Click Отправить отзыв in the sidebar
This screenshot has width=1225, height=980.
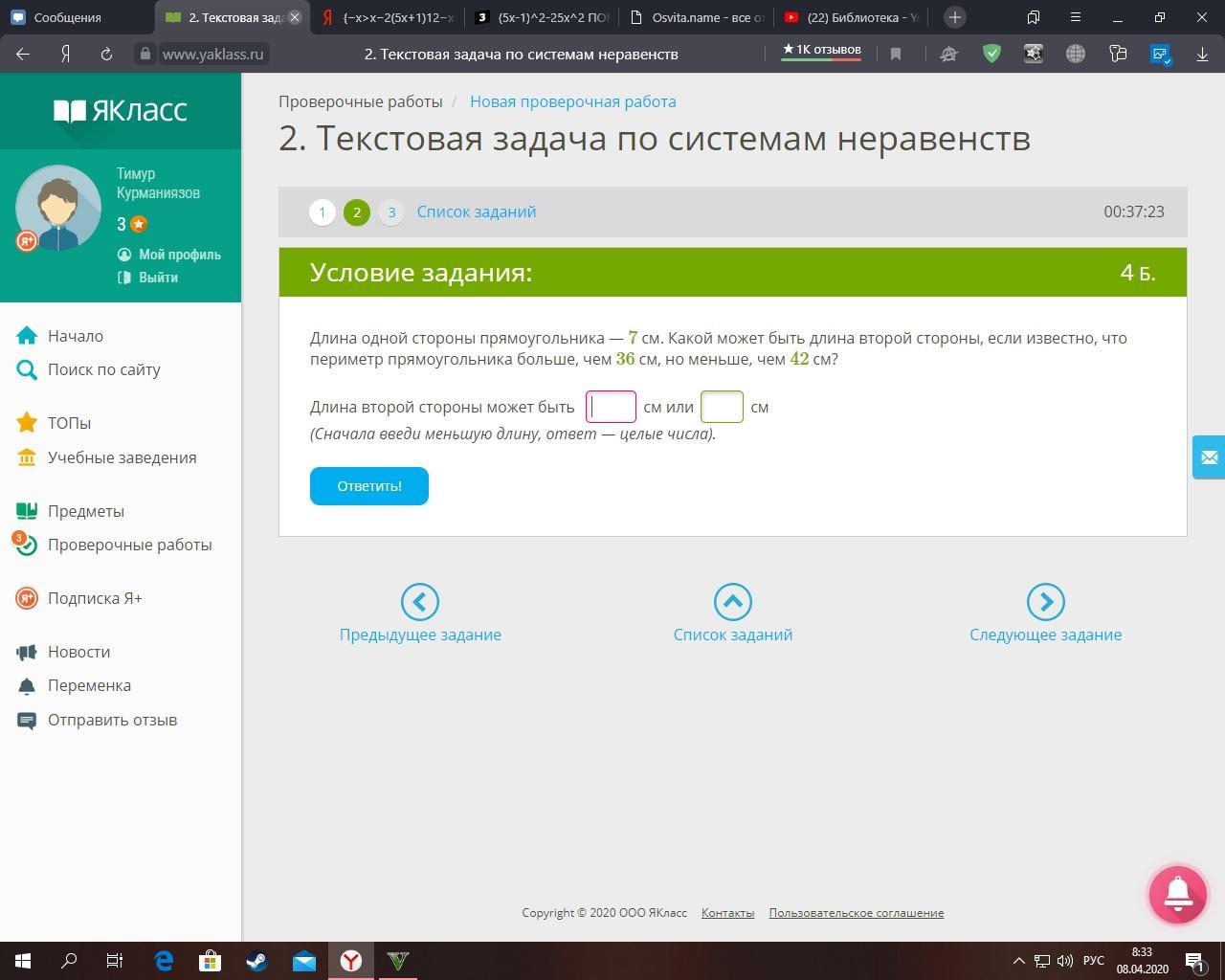click(x=112, y=720)
